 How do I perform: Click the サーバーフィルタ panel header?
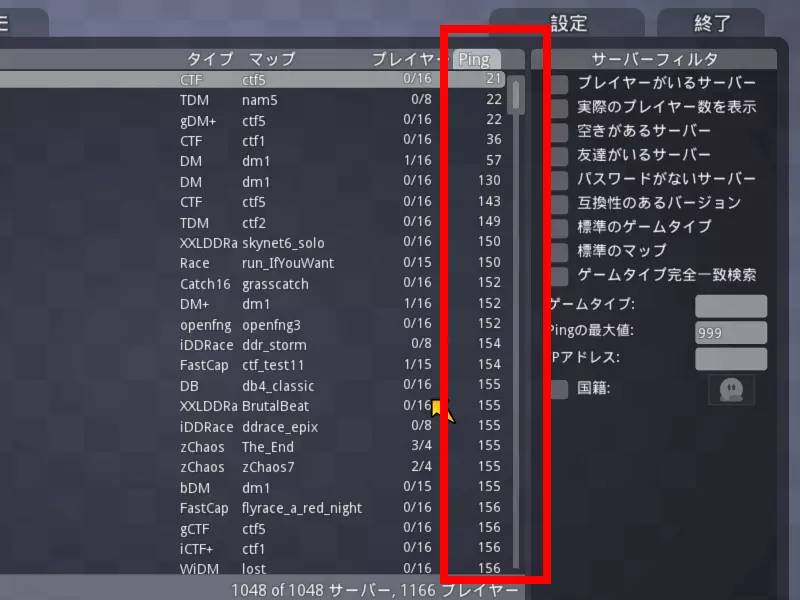(x=654, y=60)
